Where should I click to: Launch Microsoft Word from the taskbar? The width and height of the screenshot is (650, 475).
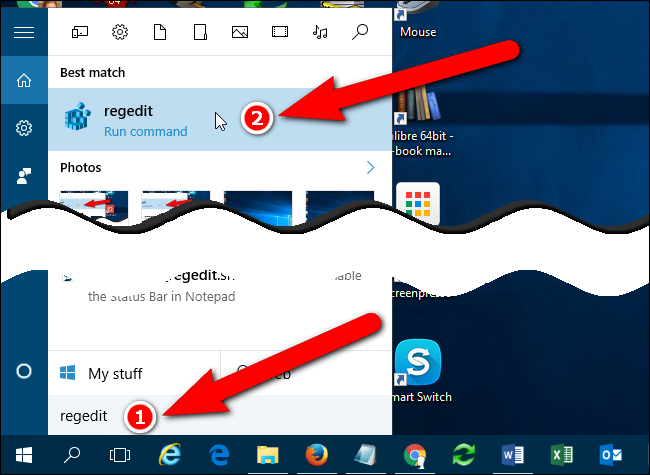(512, 455)
